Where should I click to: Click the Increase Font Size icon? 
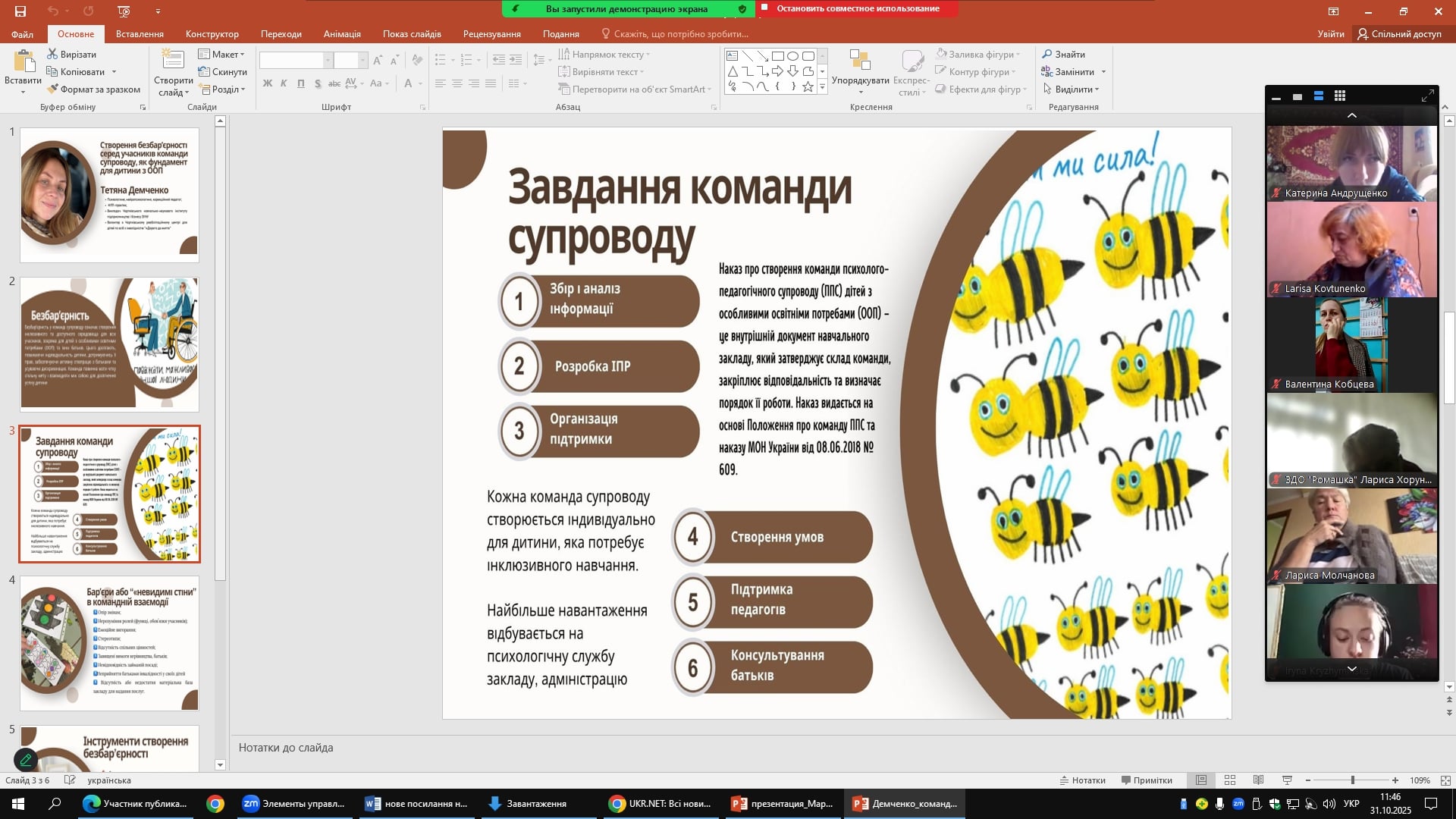pos(378,60)
